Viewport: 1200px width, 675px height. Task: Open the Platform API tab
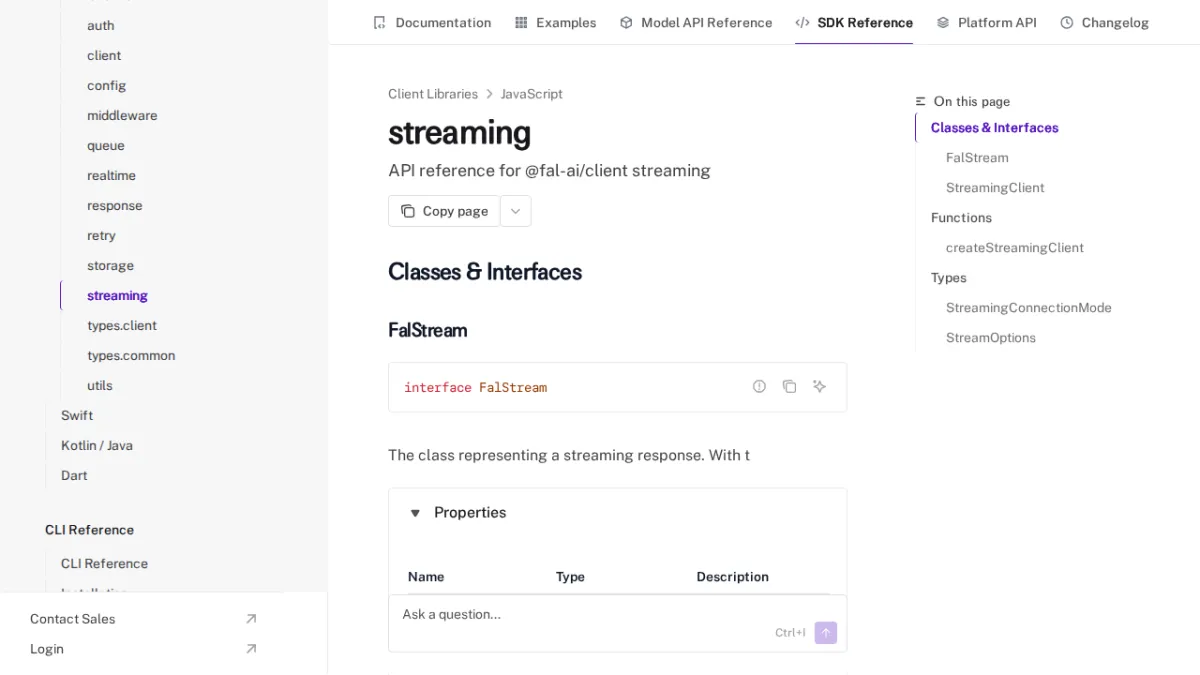(x=987, y=22)
